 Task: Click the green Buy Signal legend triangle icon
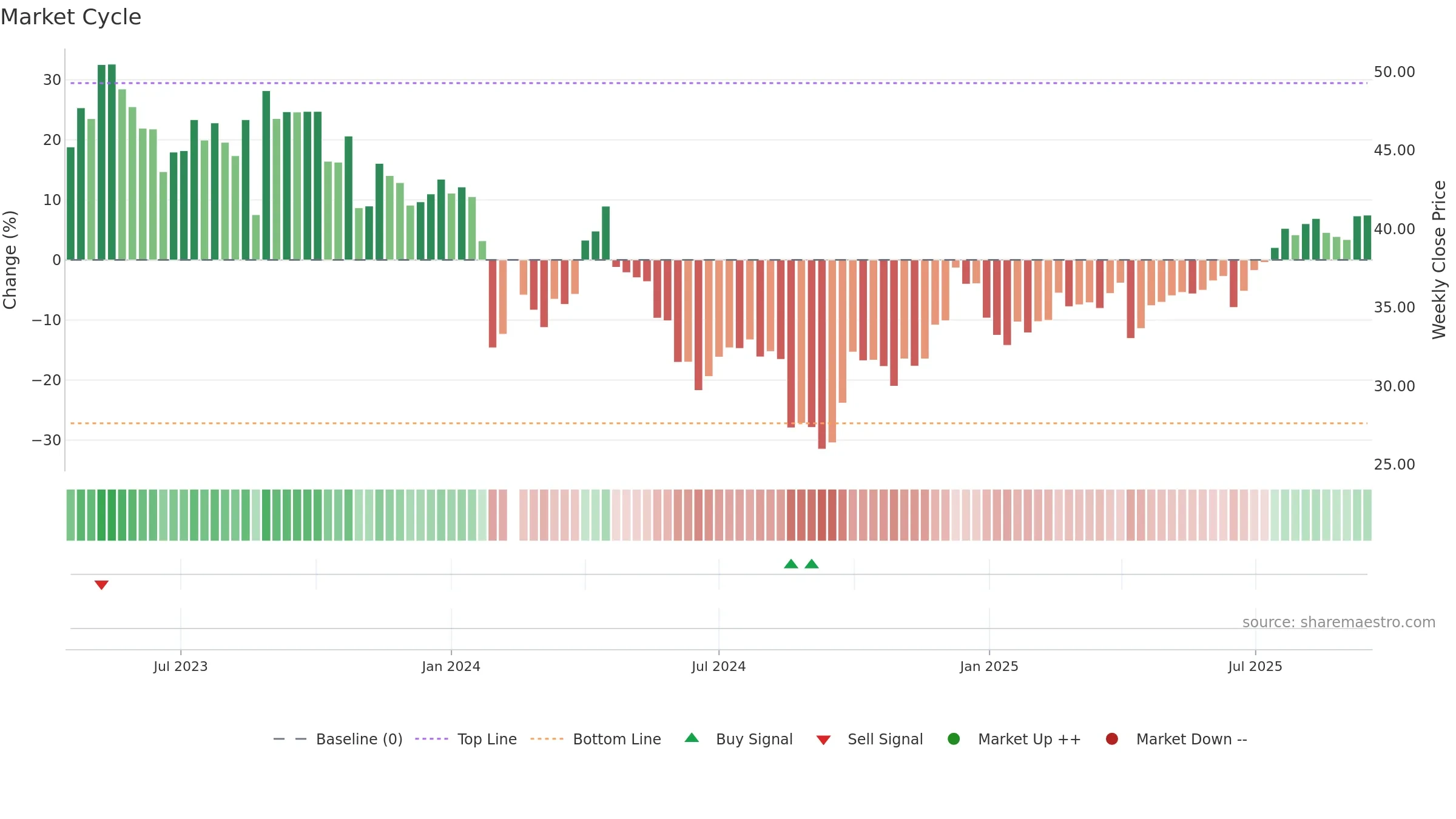(692, 738)
